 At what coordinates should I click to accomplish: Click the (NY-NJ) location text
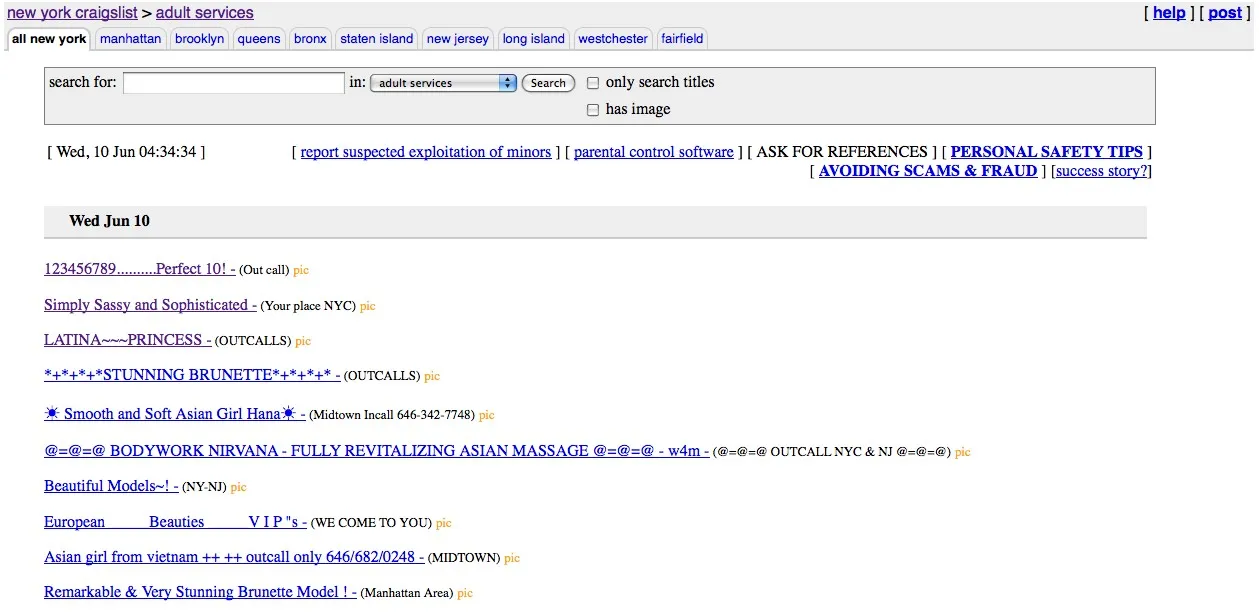pyautogui.click(x=205, y=487)
